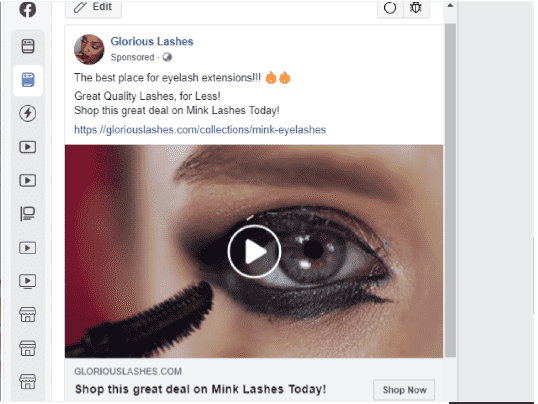Open the lightning bolt Instant Articles preview
538x404 pixels.
[x=28, y=113]
